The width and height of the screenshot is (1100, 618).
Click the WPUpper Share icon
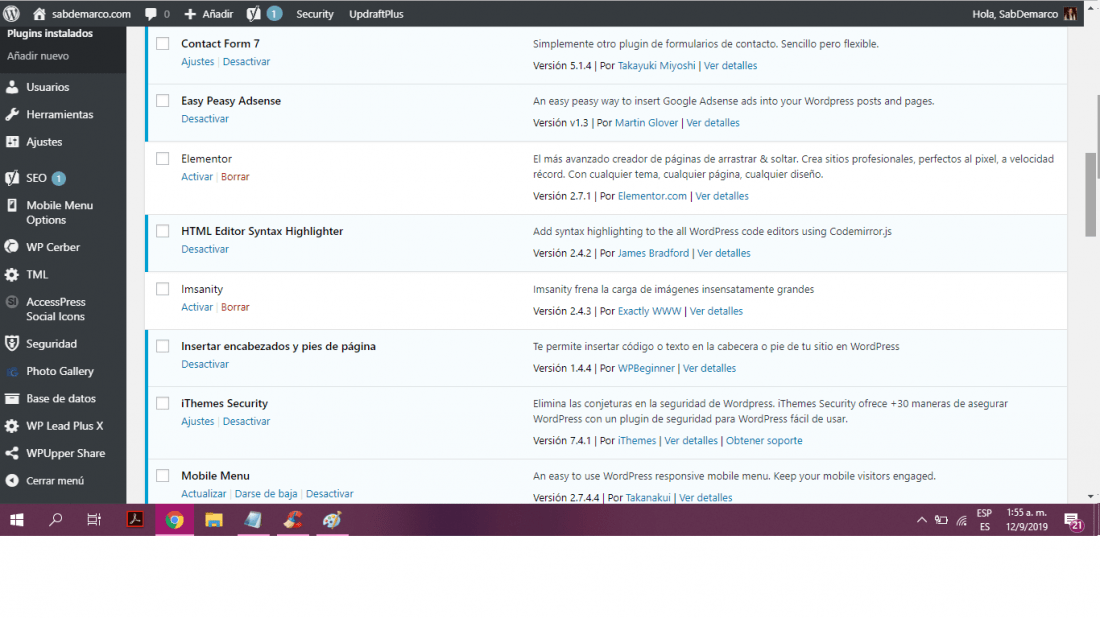[x=12, y=453]
